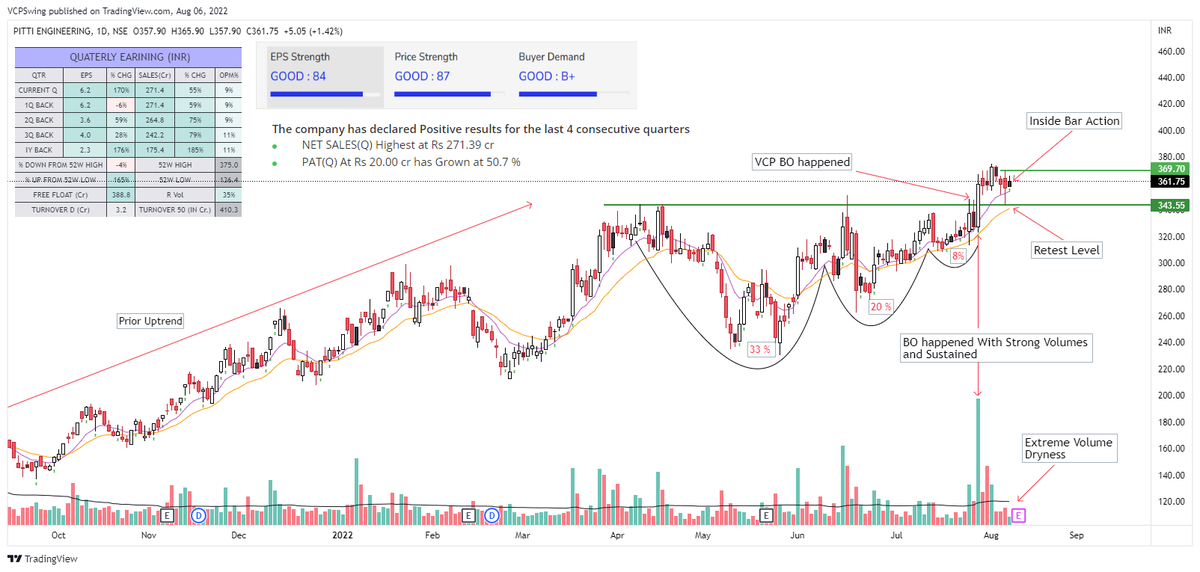Click the PAT(Q) growth bullet text

click(411, 161)
